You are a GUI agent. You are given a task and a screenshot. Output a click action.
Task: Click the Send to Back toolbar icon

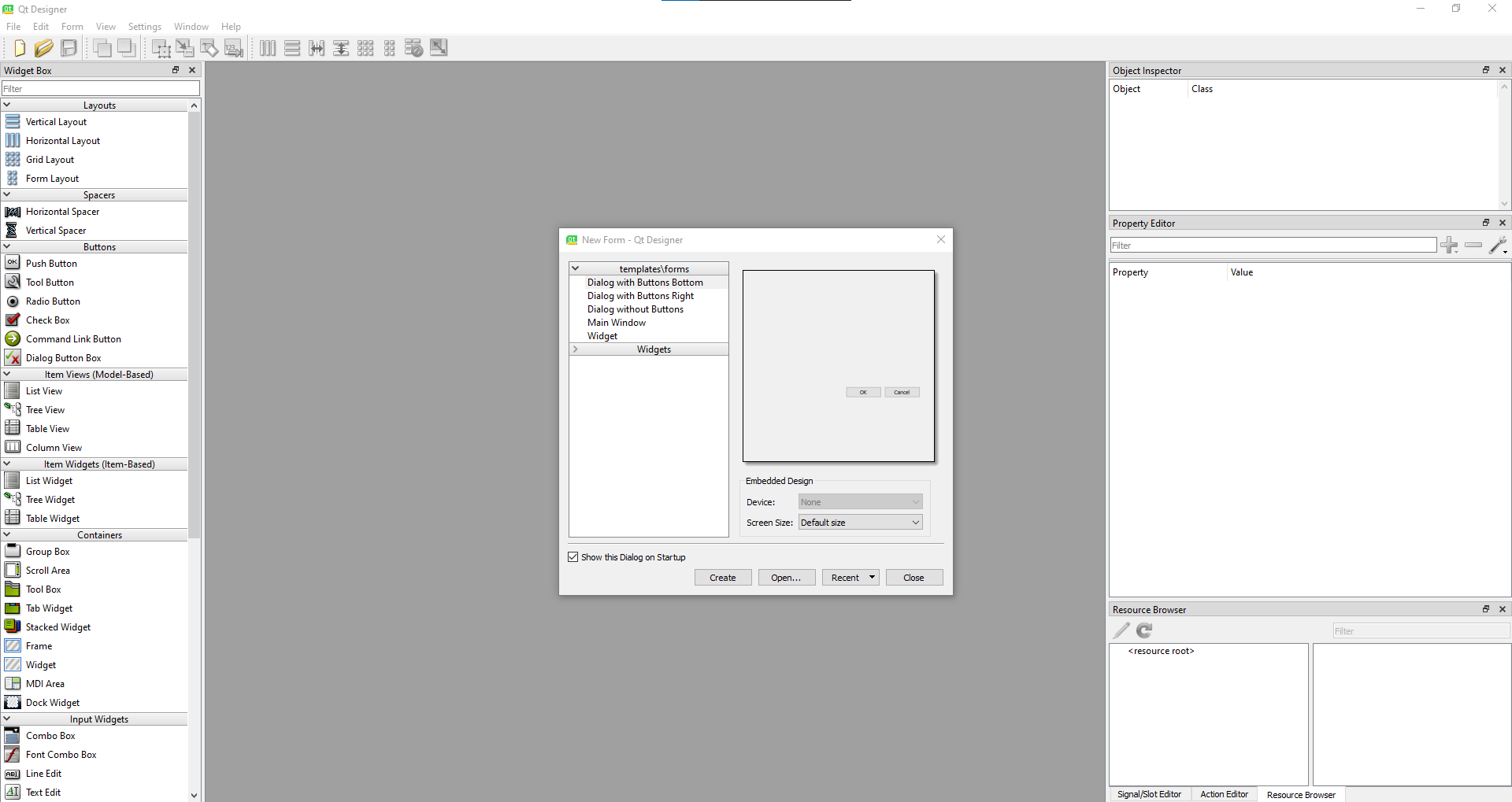pos(102,48)
